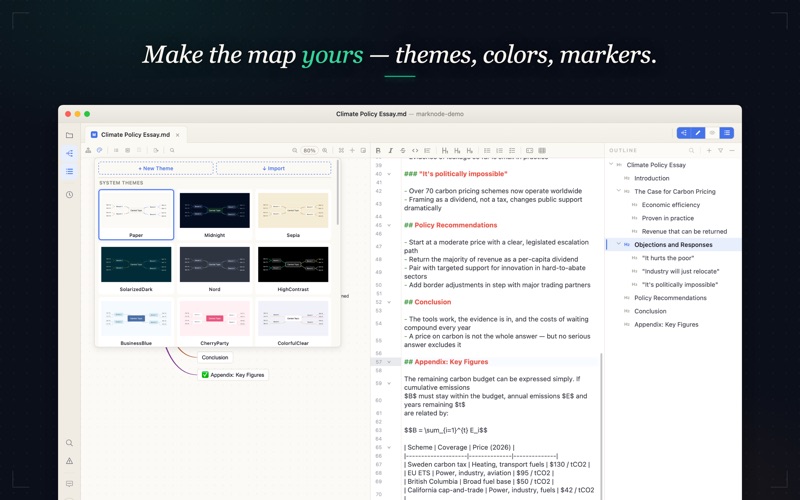Toggle the outline pane button top-right
This screenshot has height=500, width=800.
[727, 133]
